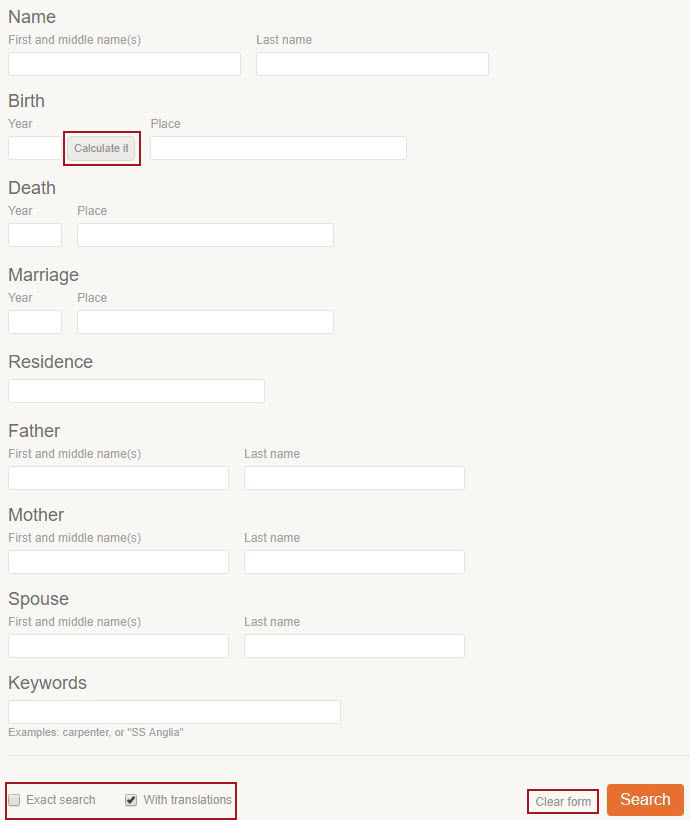Select Father's last name field

[354, 478]
